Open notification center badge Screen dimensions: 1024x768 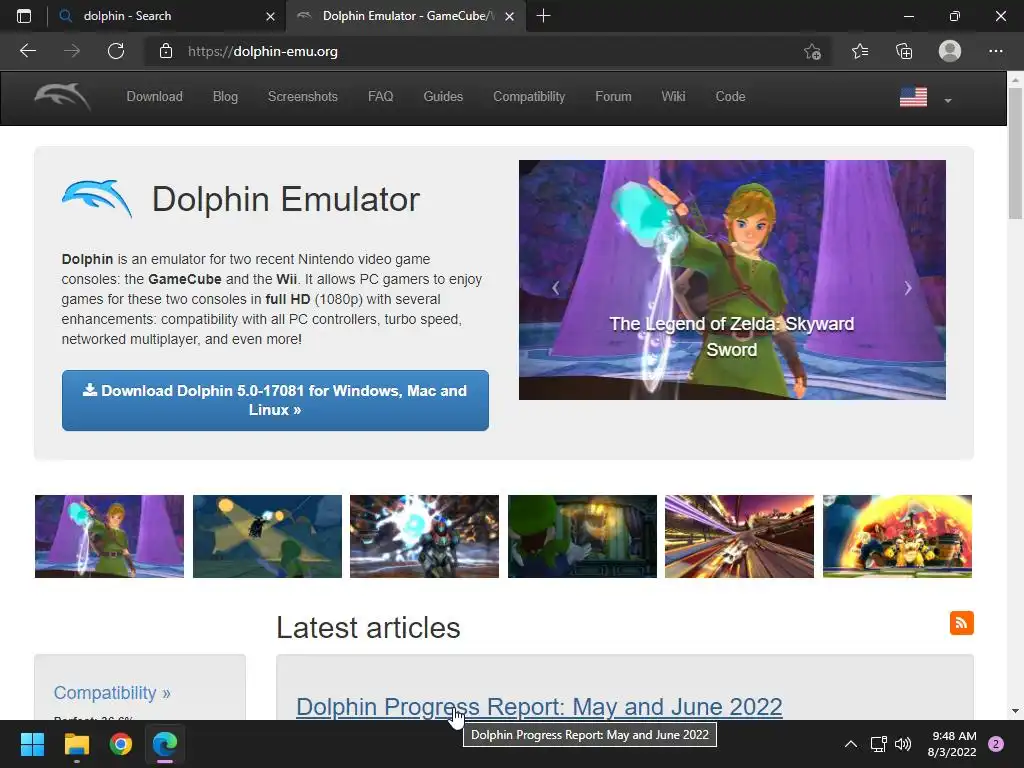click(996, 744)
